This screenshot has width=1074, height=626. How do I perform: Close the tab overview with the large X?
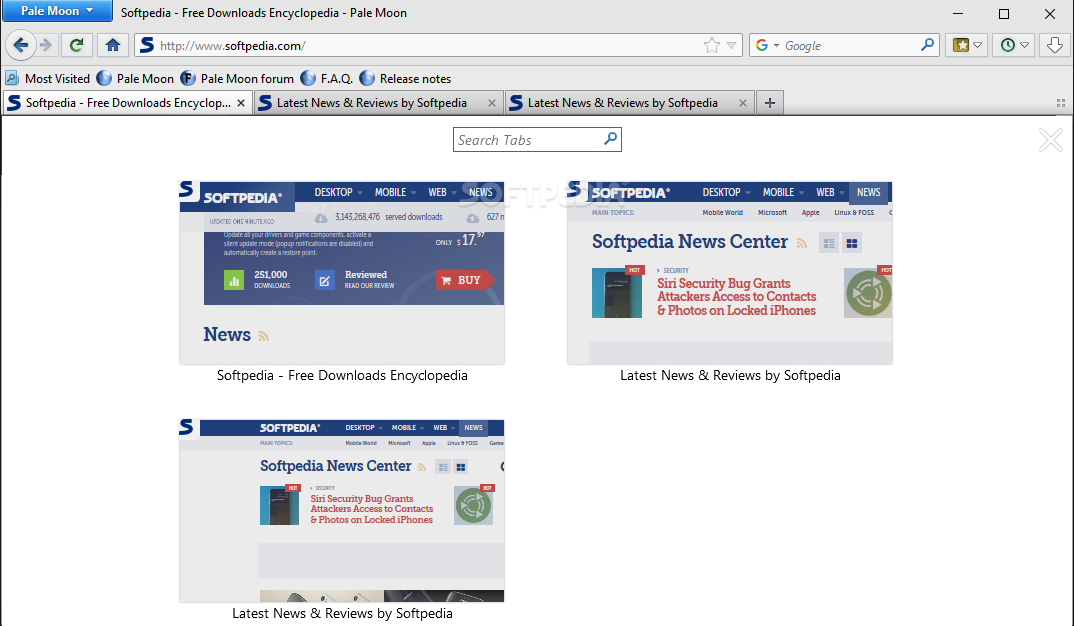tap(1051, 140)
